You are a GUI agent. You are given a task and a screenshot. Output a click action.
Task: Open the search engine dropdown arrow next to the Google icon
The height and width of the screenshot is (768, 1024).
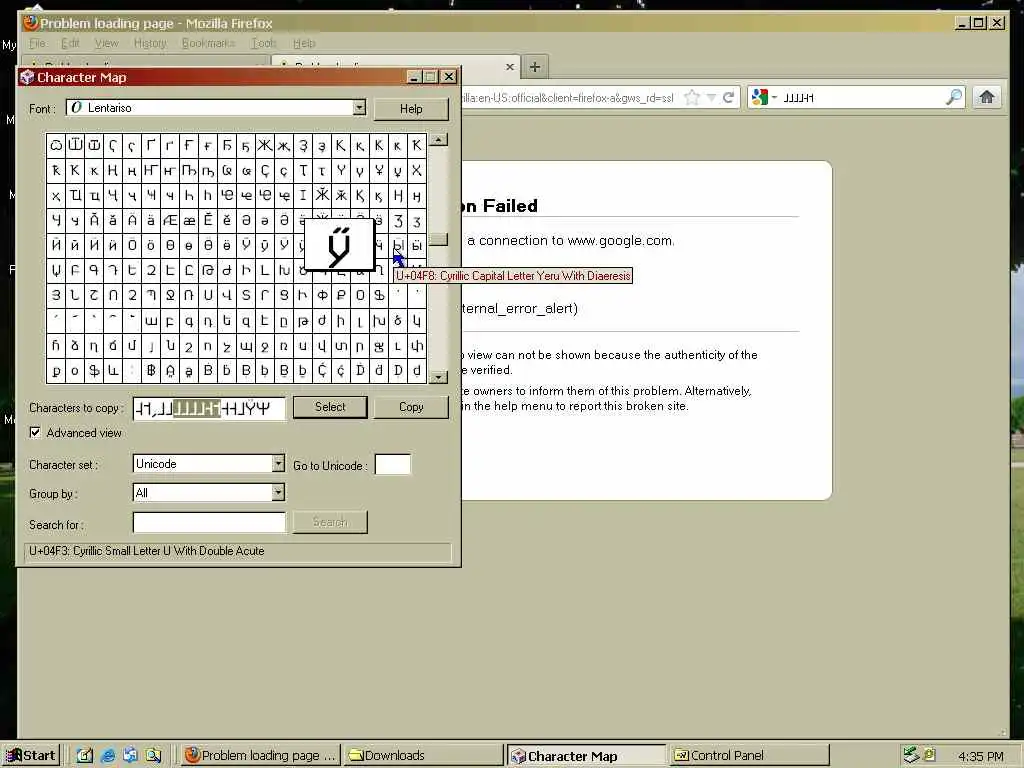point(775,98)
